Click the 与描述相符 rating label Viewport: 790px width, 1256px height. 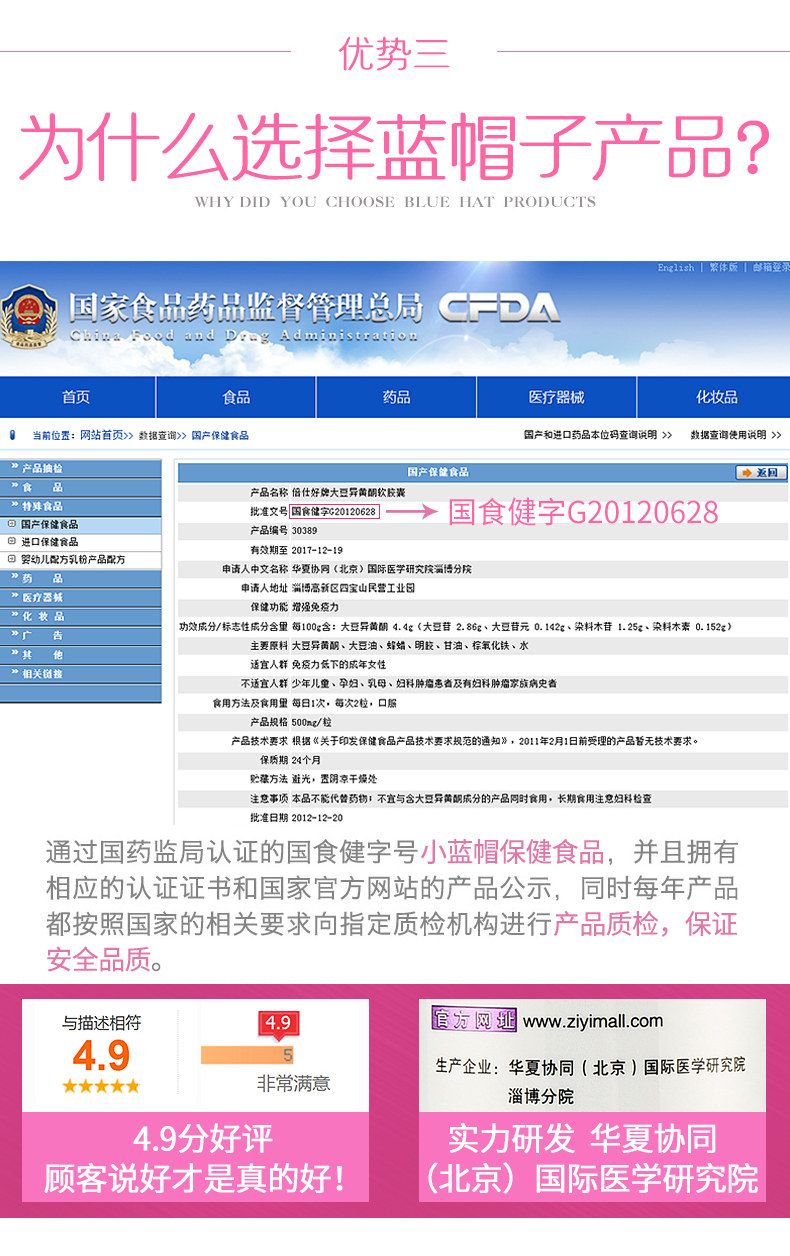(101, 1023)
